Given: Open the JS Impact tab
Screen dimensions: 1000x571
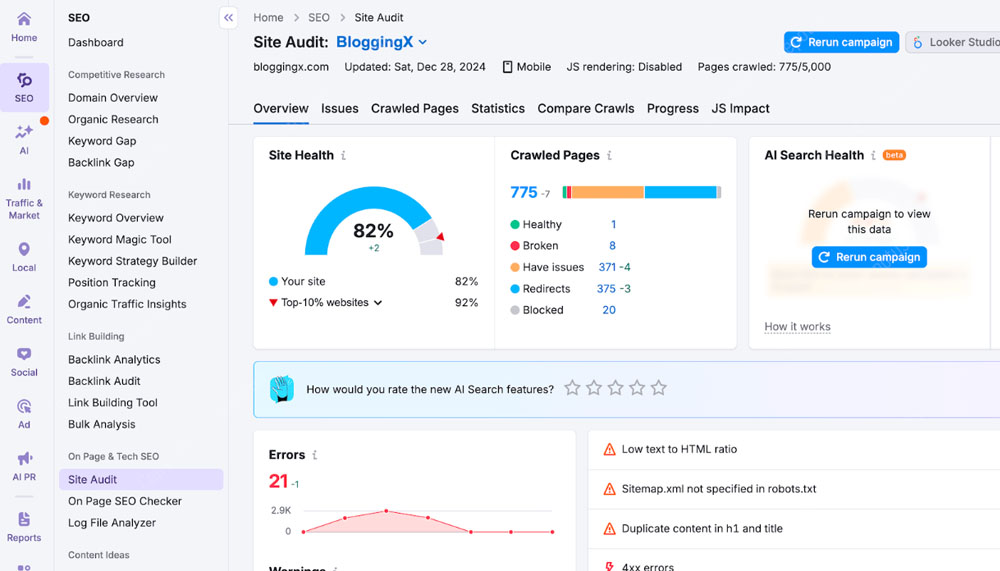Looking at the screenshot, I should click(x=740, y=108).
